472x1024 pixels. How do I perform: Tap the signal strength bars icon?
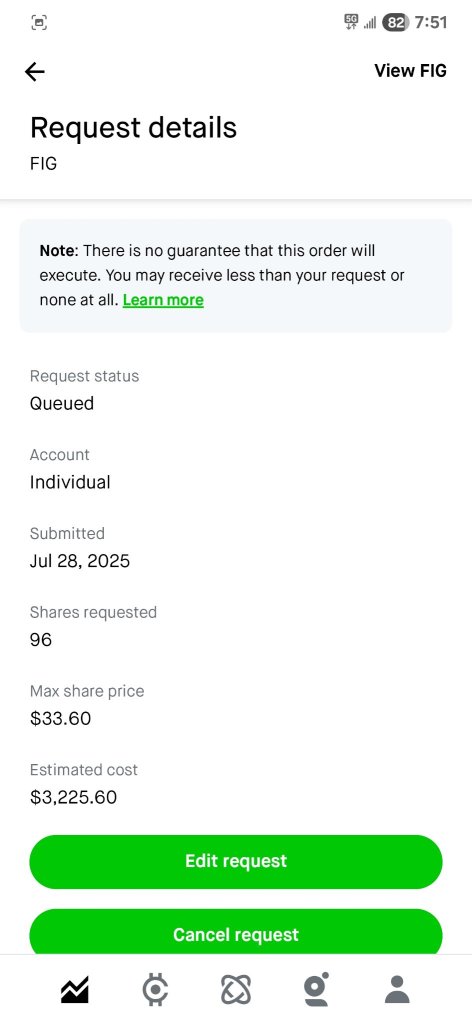click(x=370, y=24)
